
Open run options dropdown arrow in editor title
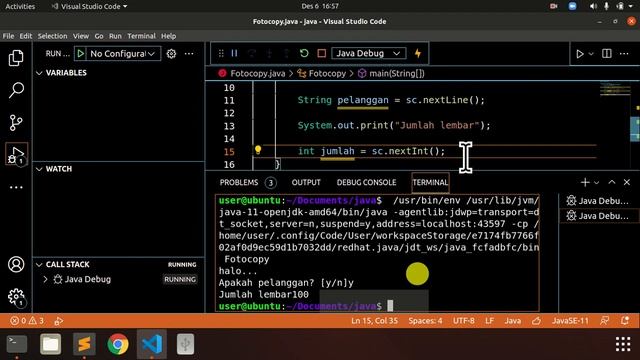click(591, 53)
